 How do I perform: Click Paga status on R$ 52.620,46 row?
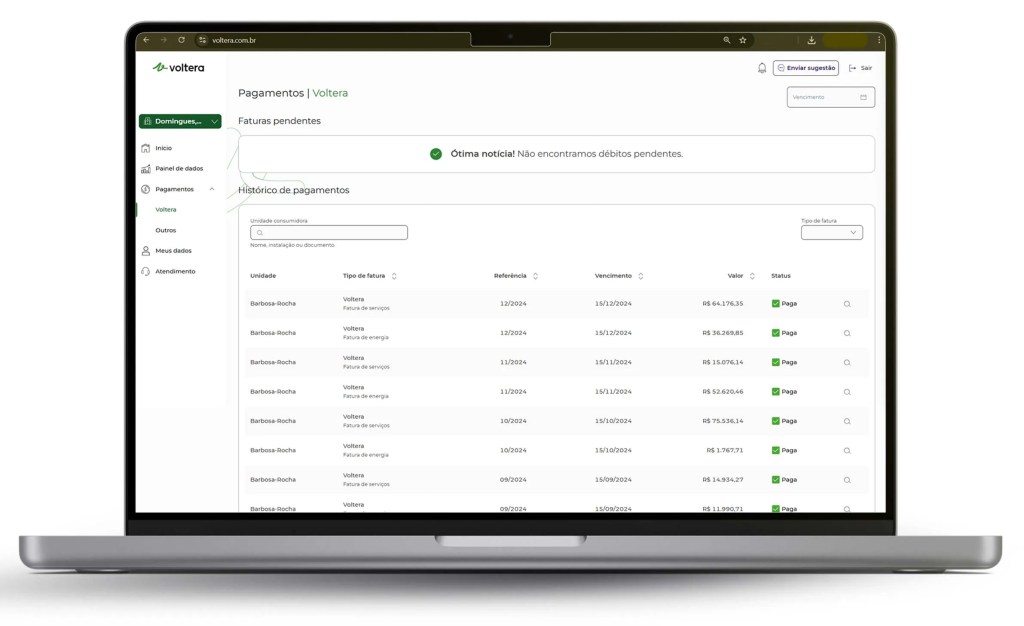point(784,392)
